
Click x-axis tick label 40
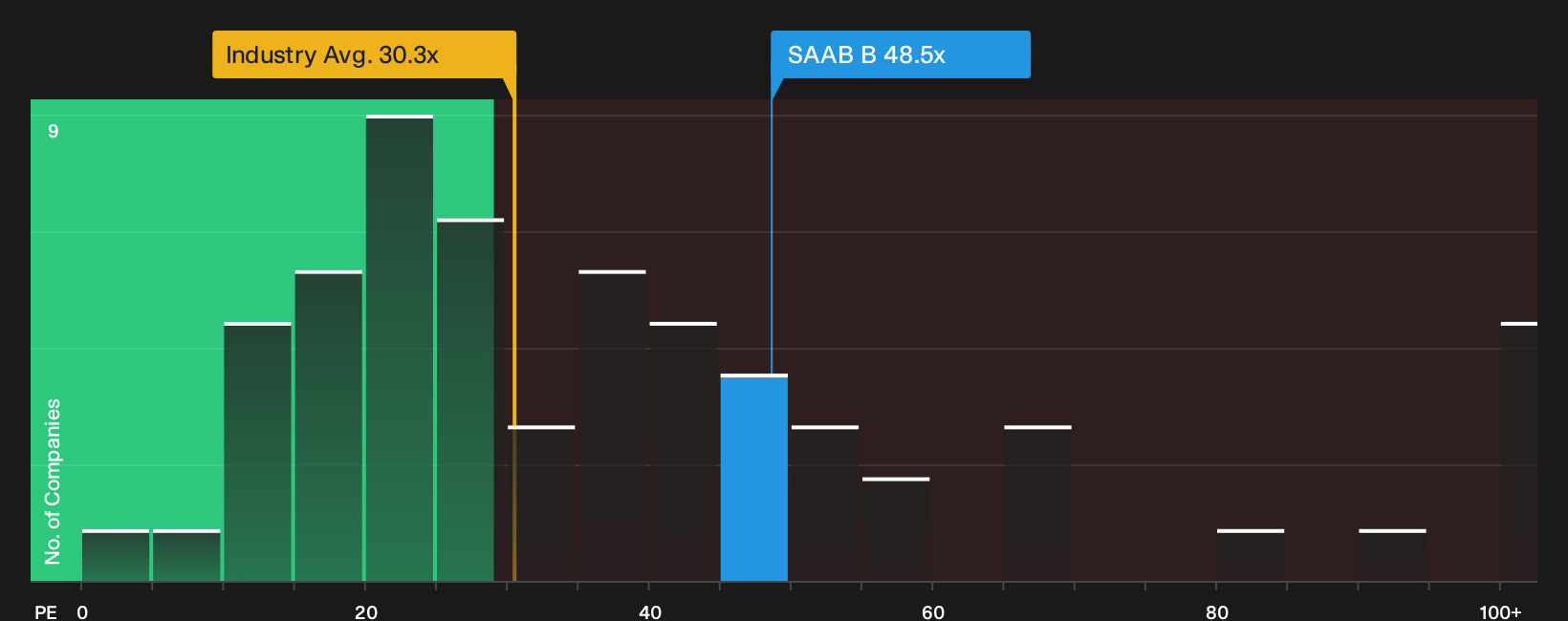[650, 612]
